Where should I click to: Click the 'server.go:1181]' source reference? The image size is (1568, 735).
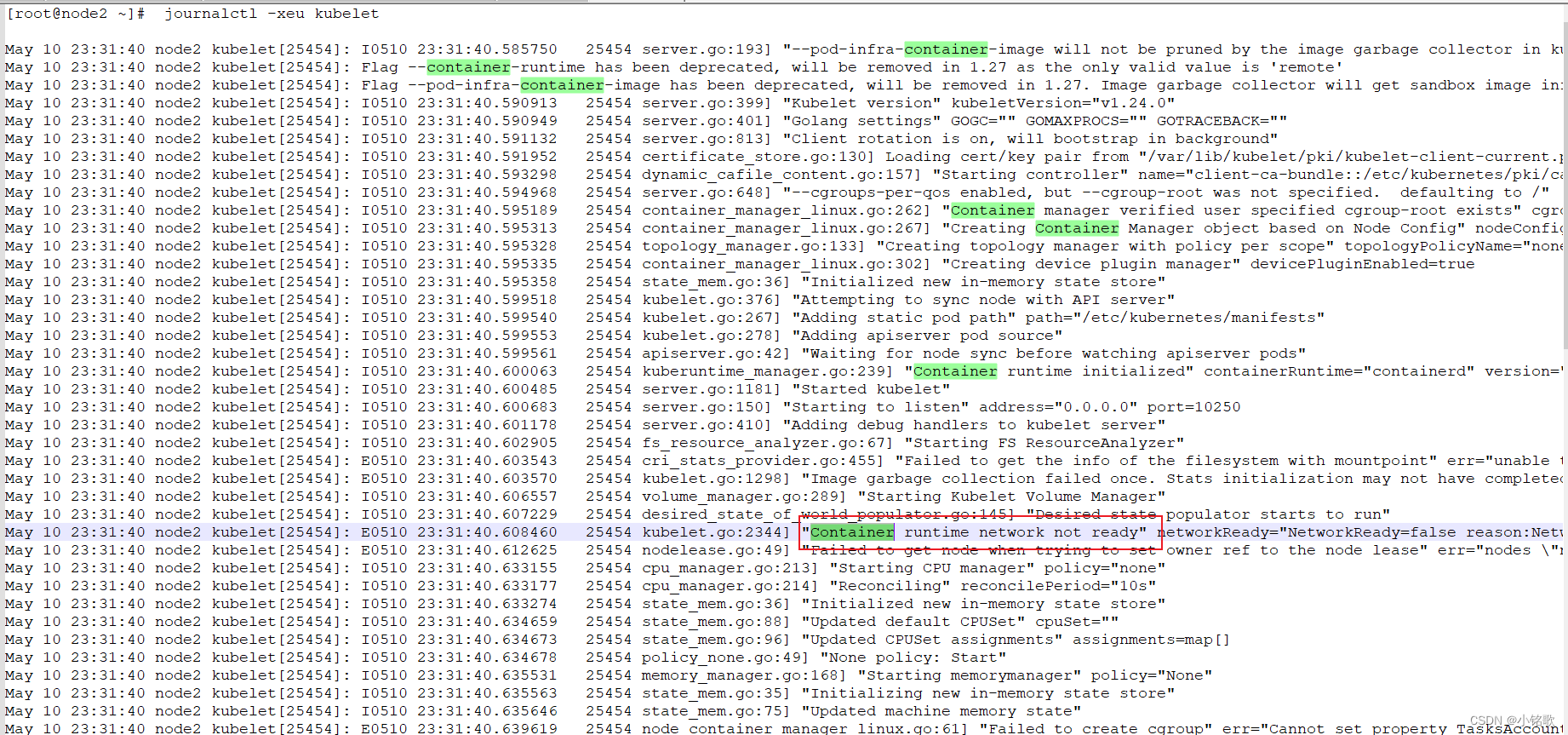coord(712,389)
